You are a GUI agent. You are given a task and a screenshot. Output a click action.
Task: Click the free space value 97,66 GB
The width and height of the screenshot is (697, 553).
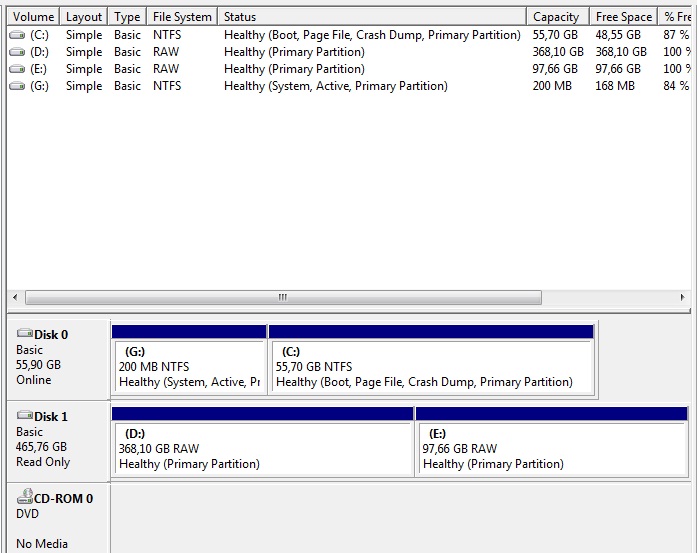click(x=618, y=69)
